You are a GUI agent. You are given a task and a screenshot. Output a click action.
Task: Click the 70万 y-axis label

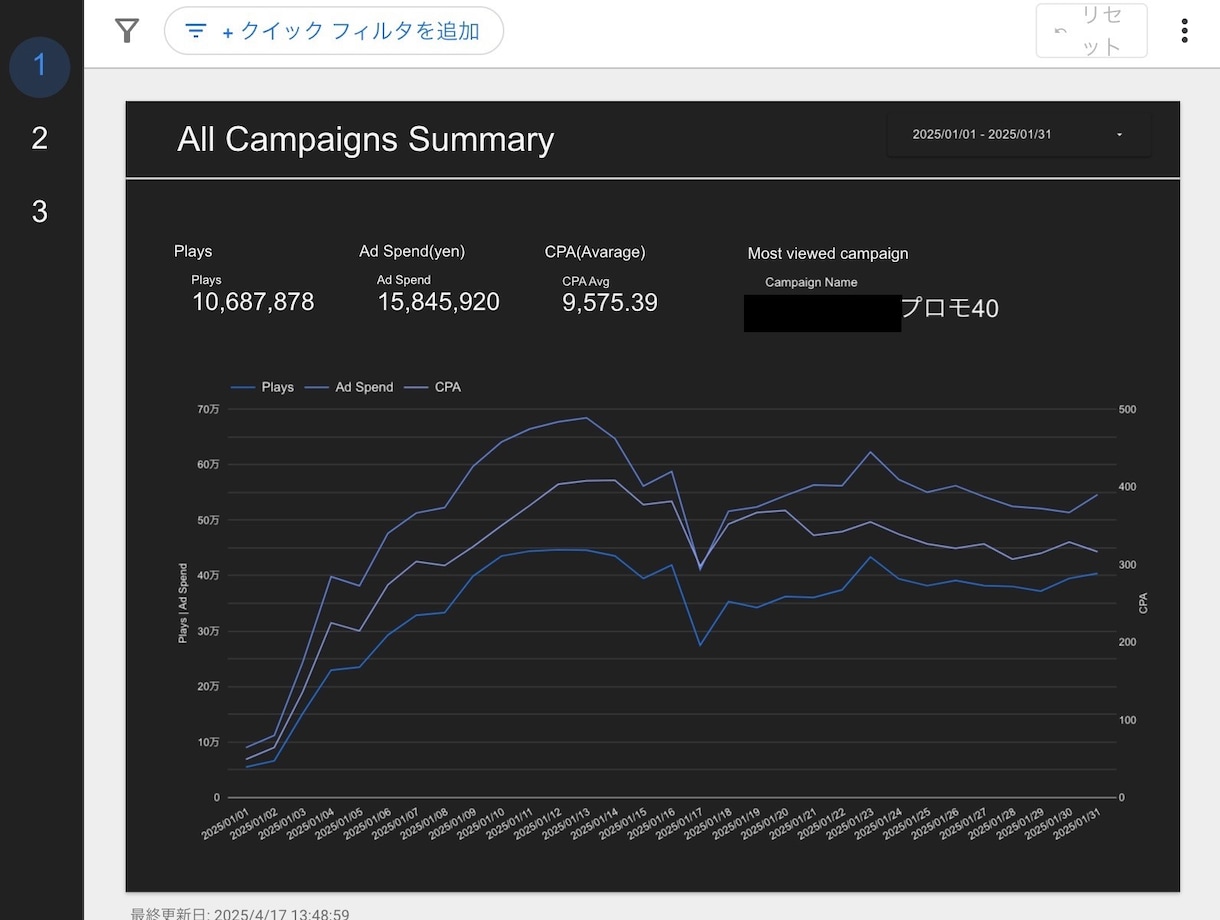tap(209, 409)
